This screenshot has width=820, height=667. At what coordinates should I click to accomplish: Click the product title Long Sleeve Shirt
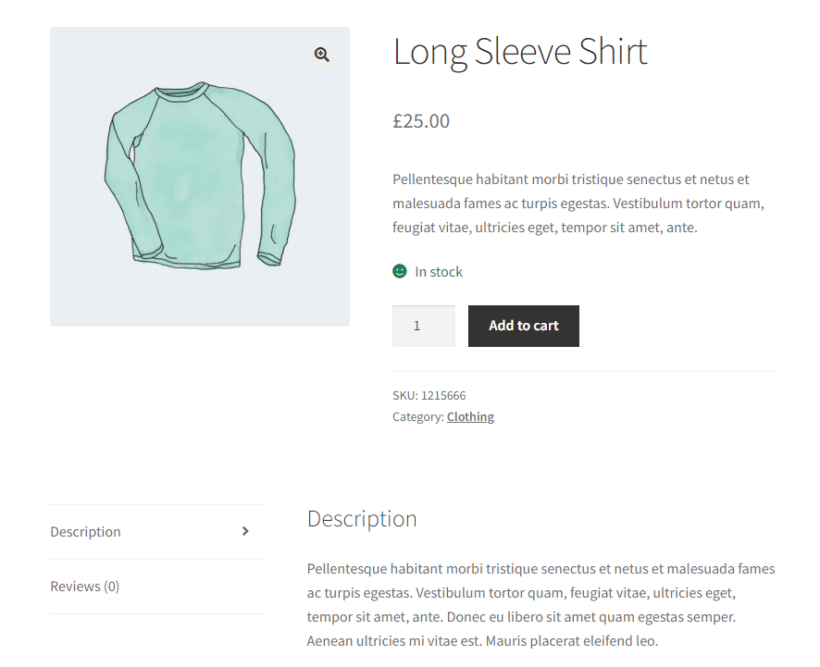[520, 51]
